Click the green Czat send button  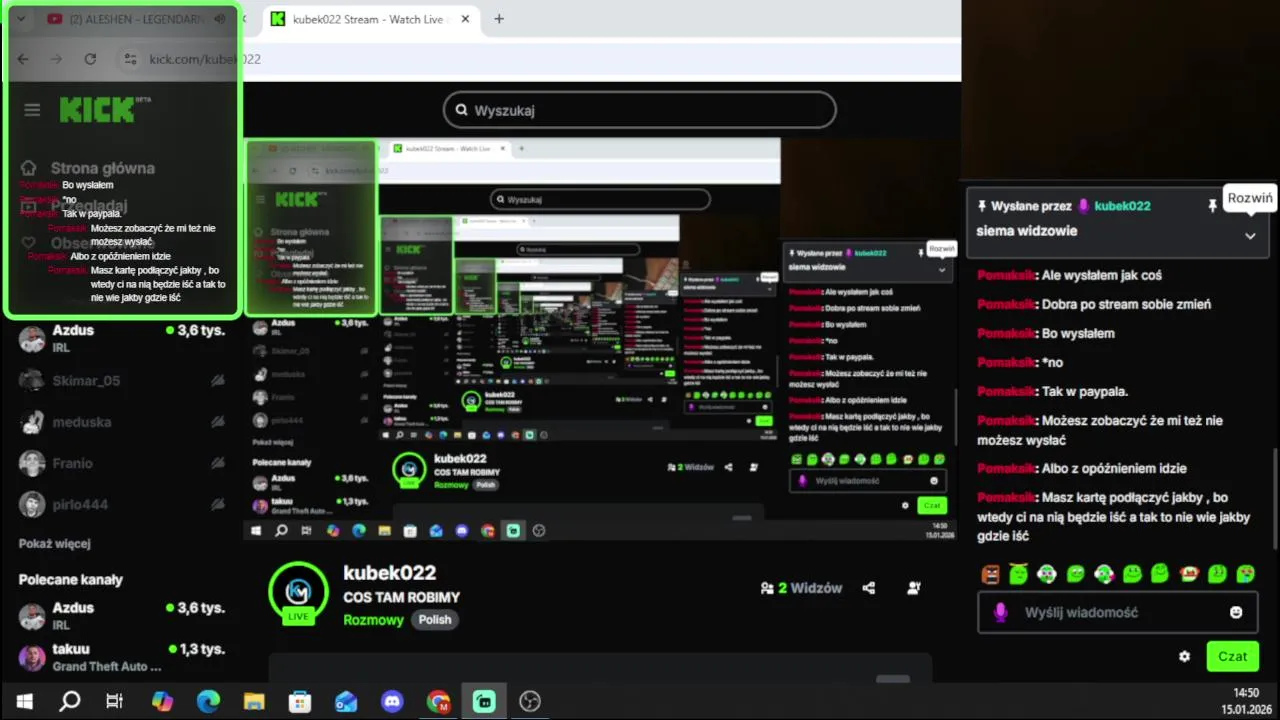point(1232,656)
